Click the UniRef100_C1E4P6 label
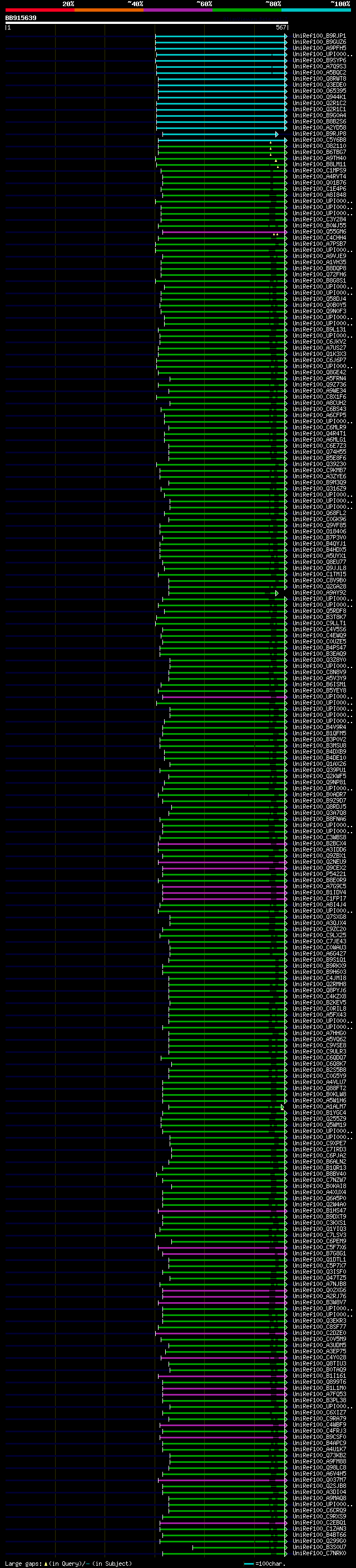This screenshot has height=1568, width=356. coord(319,189)
